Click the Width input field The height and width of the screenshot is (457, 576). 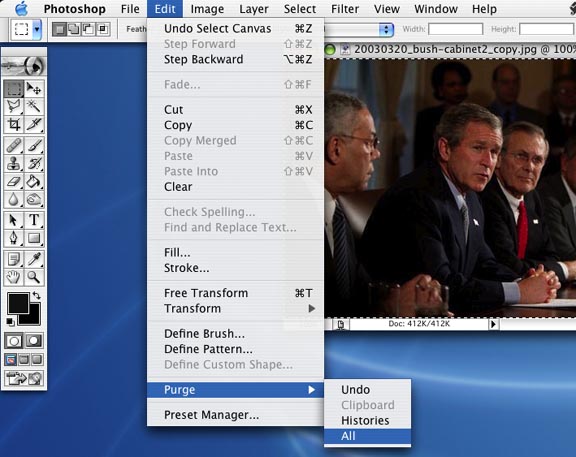click(x=456, y=29)
